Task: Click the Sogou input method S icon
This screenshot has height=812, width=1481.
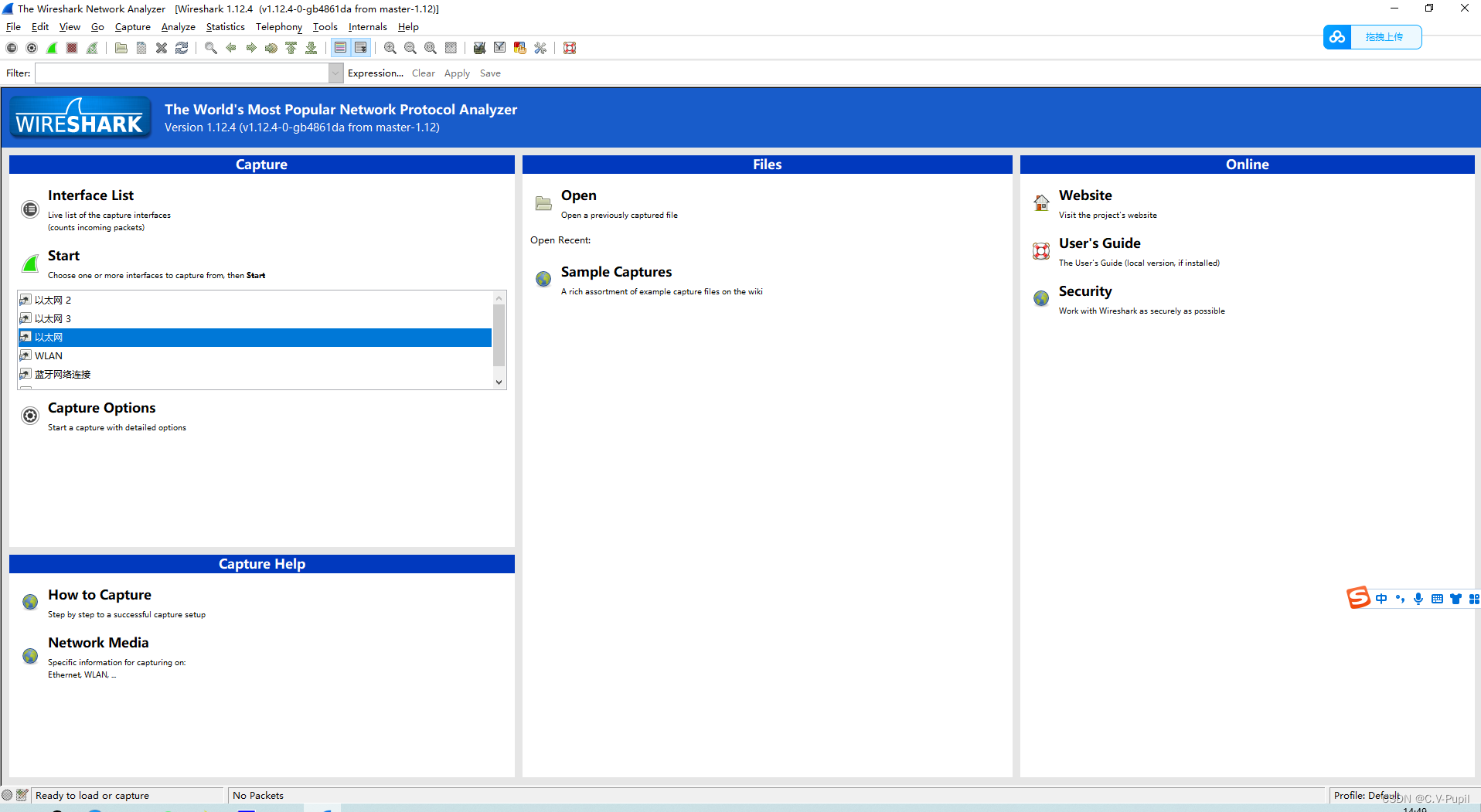Action: pos(1358,598)
